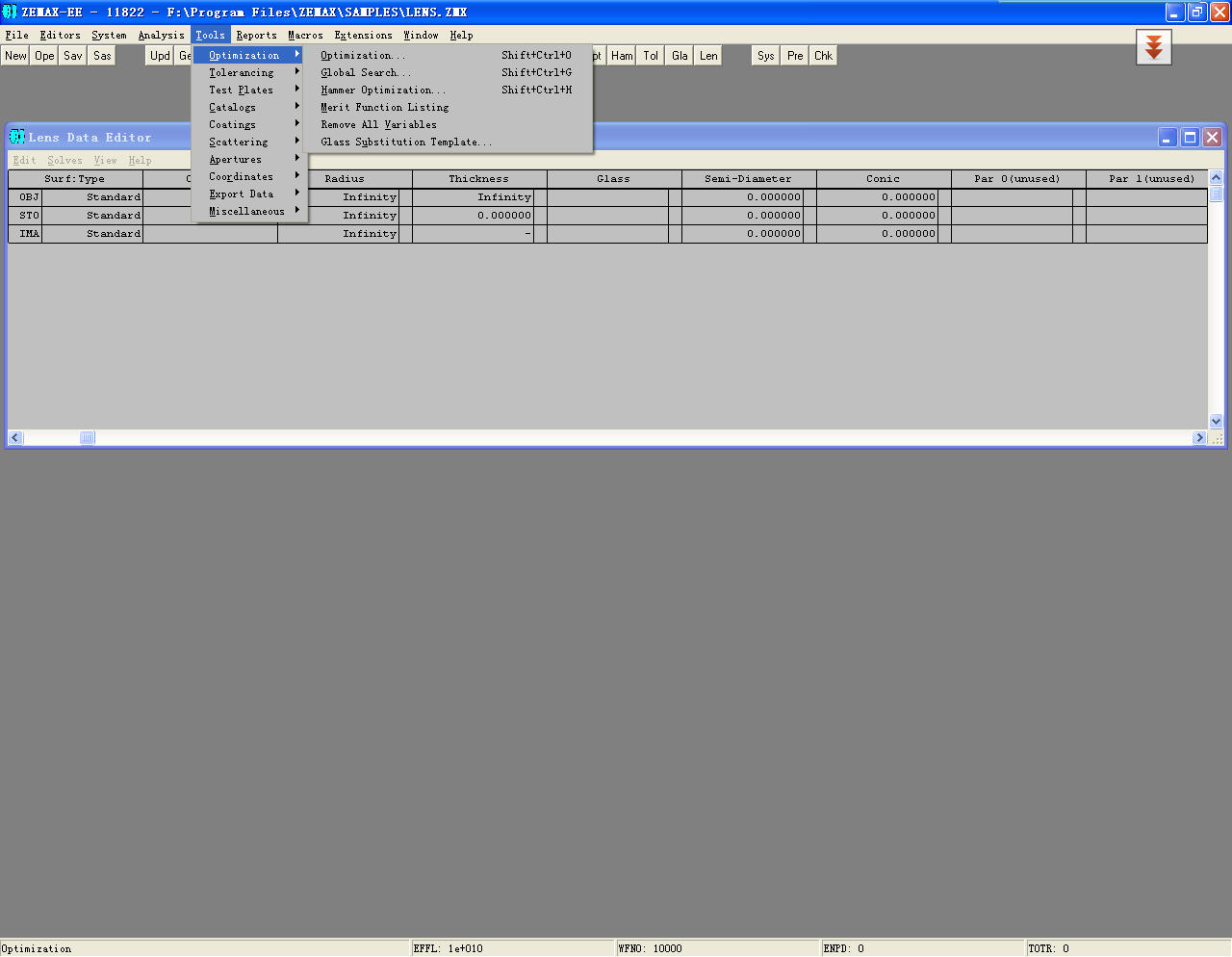Expand the Coatings submenu
This screenshot has width=1232, height=957.
tap(249, 125)
